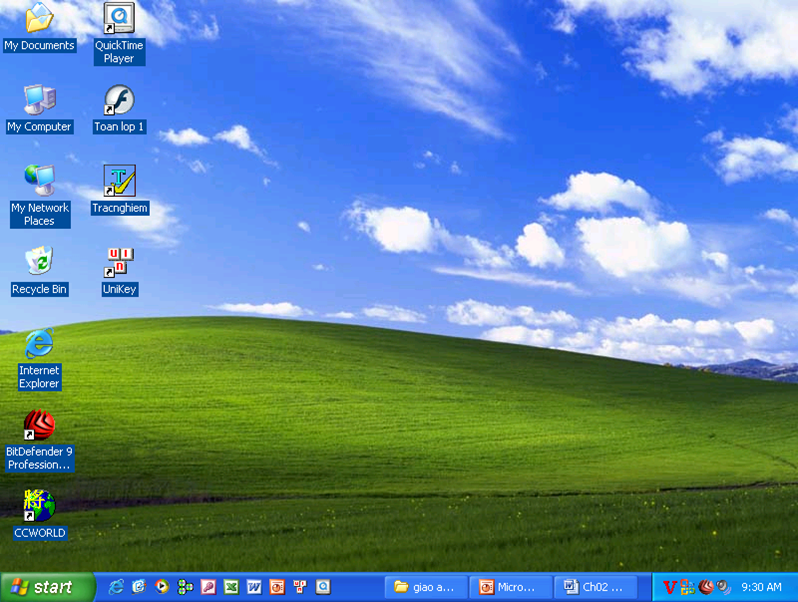Select the Internet Explorer desktop icon
Viewport: 798px width, 602px height.
pyautogui.click(x=40, y=359)
